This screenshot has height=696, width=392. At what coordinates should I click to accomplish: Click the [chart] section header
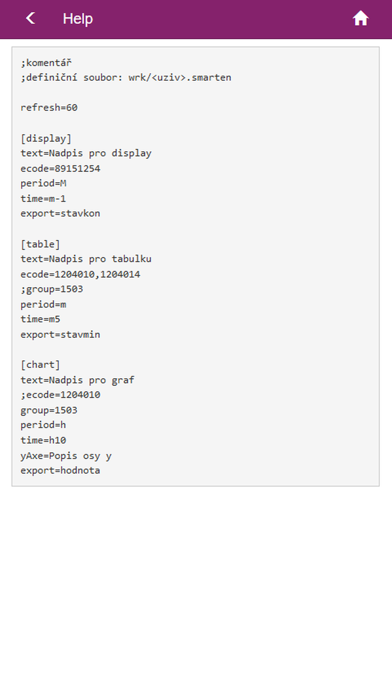(40, 364)
